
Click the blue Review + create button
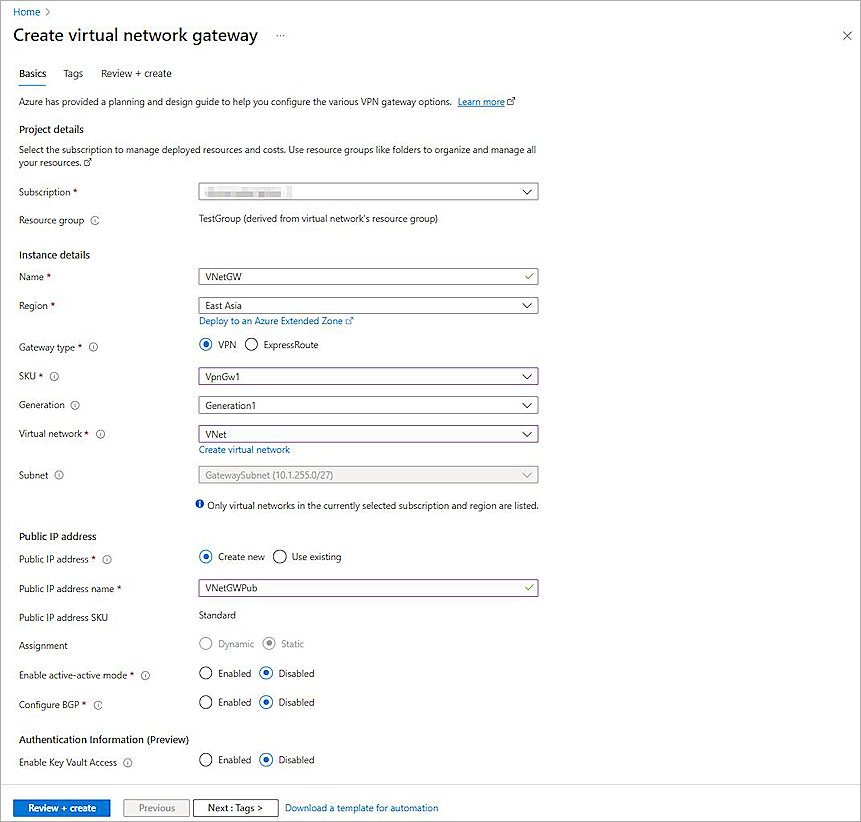click(62, 808)
